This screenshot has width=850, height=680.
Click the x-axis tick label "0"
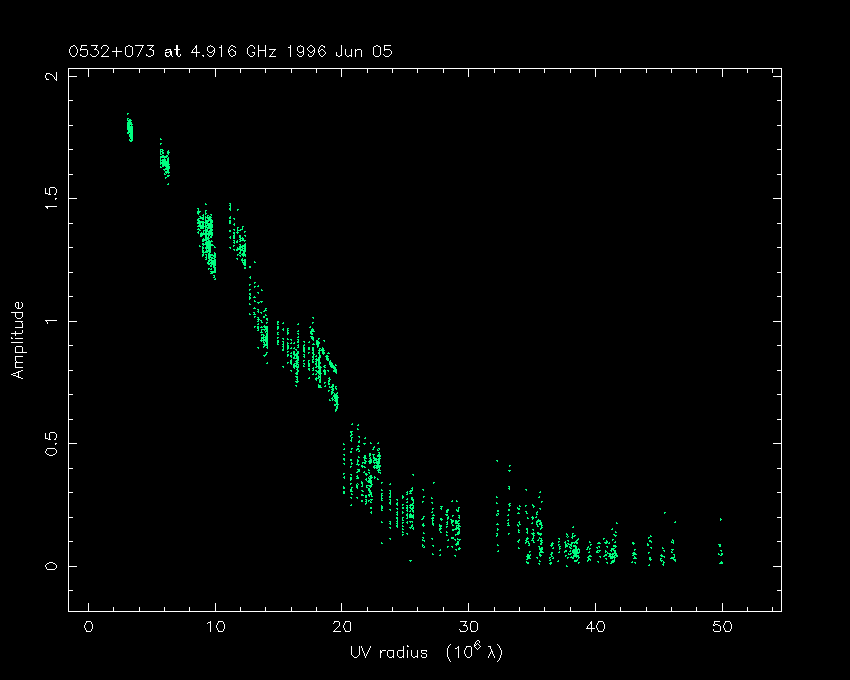point(89,627)
